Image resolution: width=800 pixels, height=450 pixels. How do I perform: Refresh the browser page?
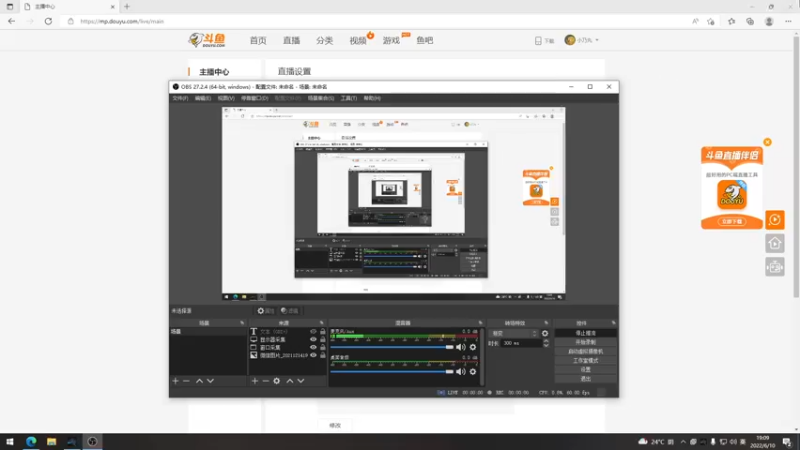coord(48,21)
